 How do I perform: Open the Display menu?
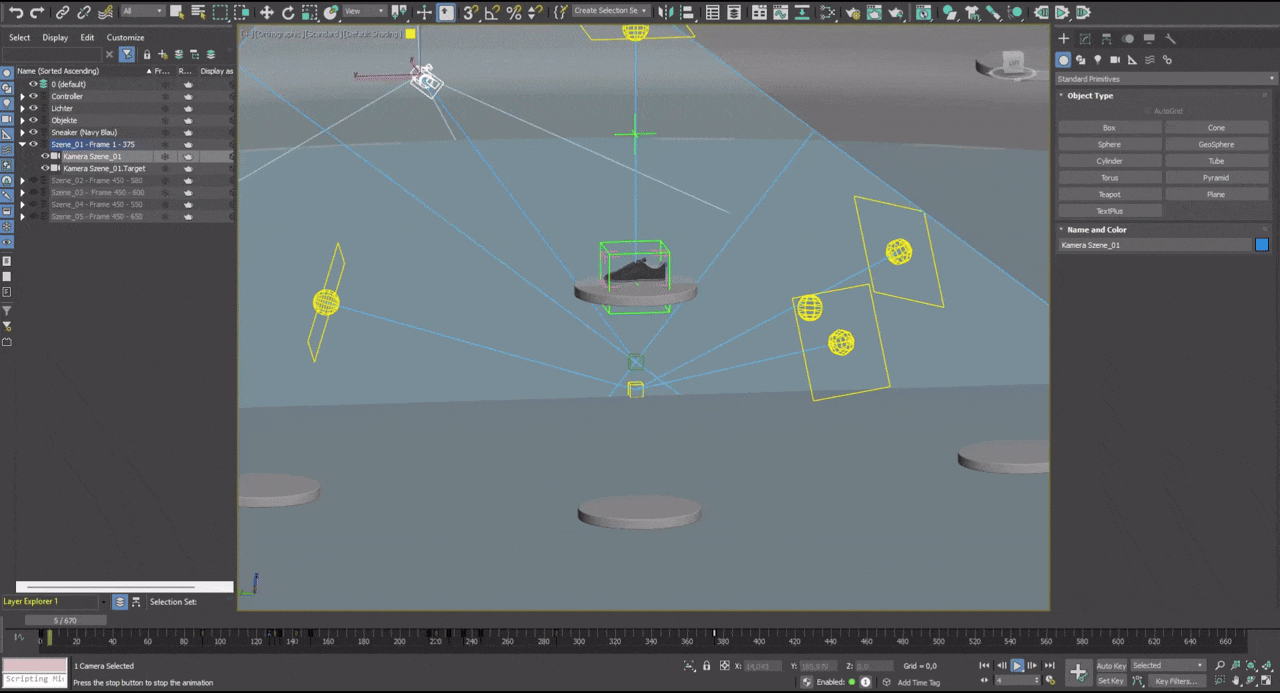[55, 37]
